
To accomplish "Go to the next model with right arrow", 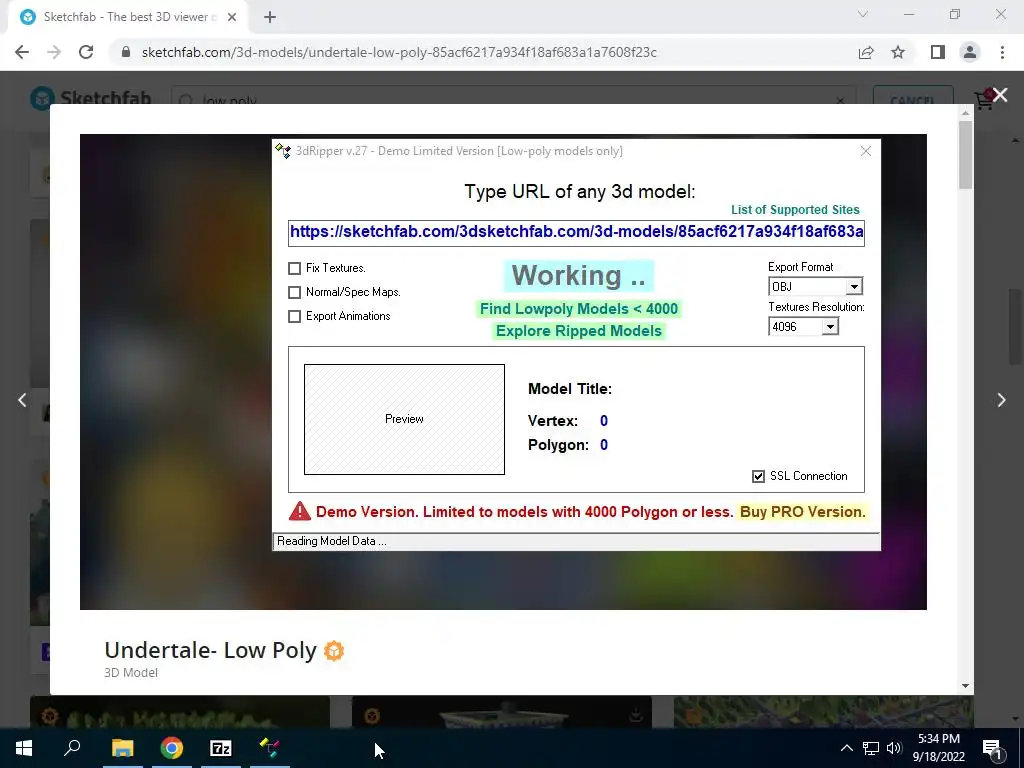I will pyautogui.click(x=1001, y=400).
